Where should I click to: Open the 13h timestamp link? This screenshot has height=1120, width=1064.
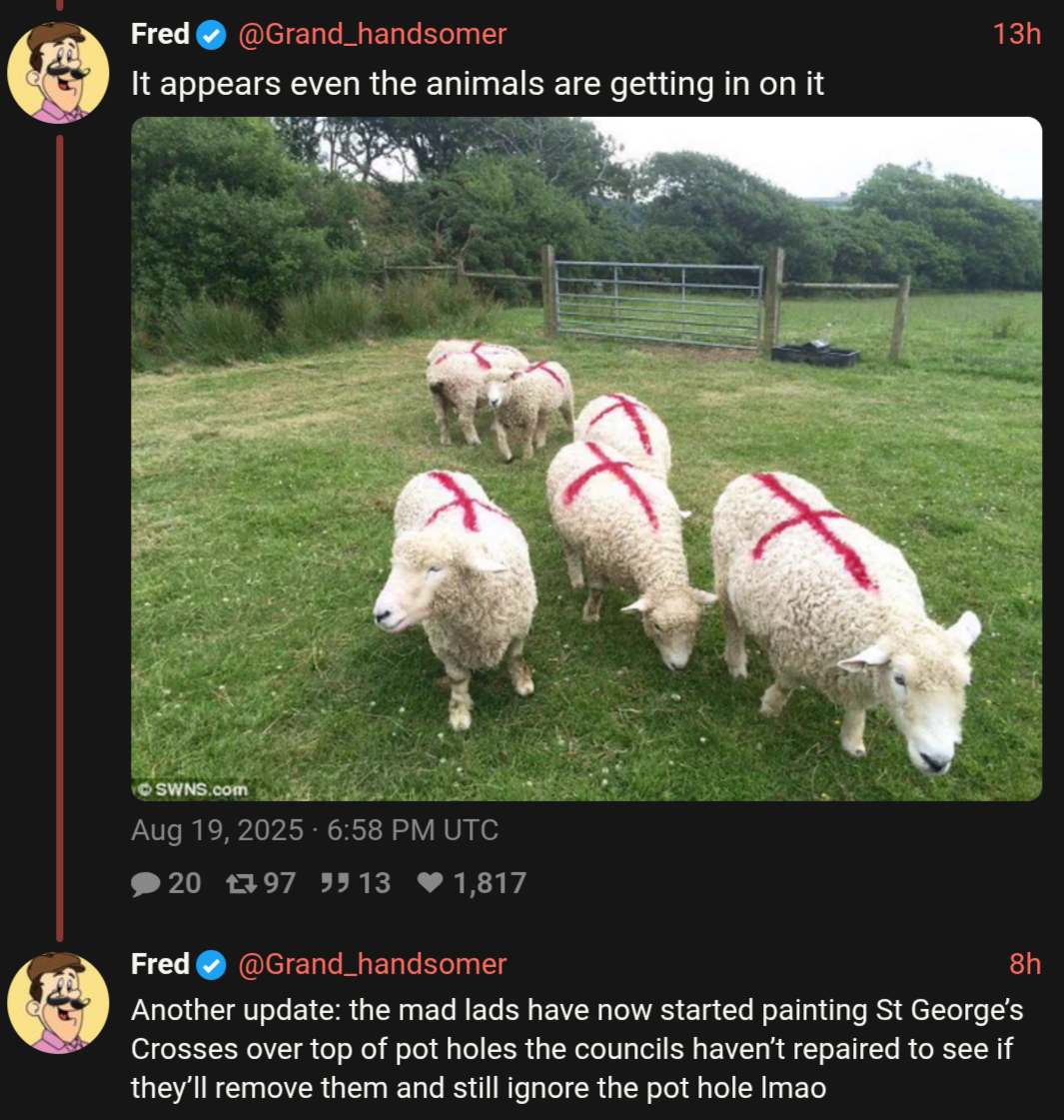(x=1017, y=34)
